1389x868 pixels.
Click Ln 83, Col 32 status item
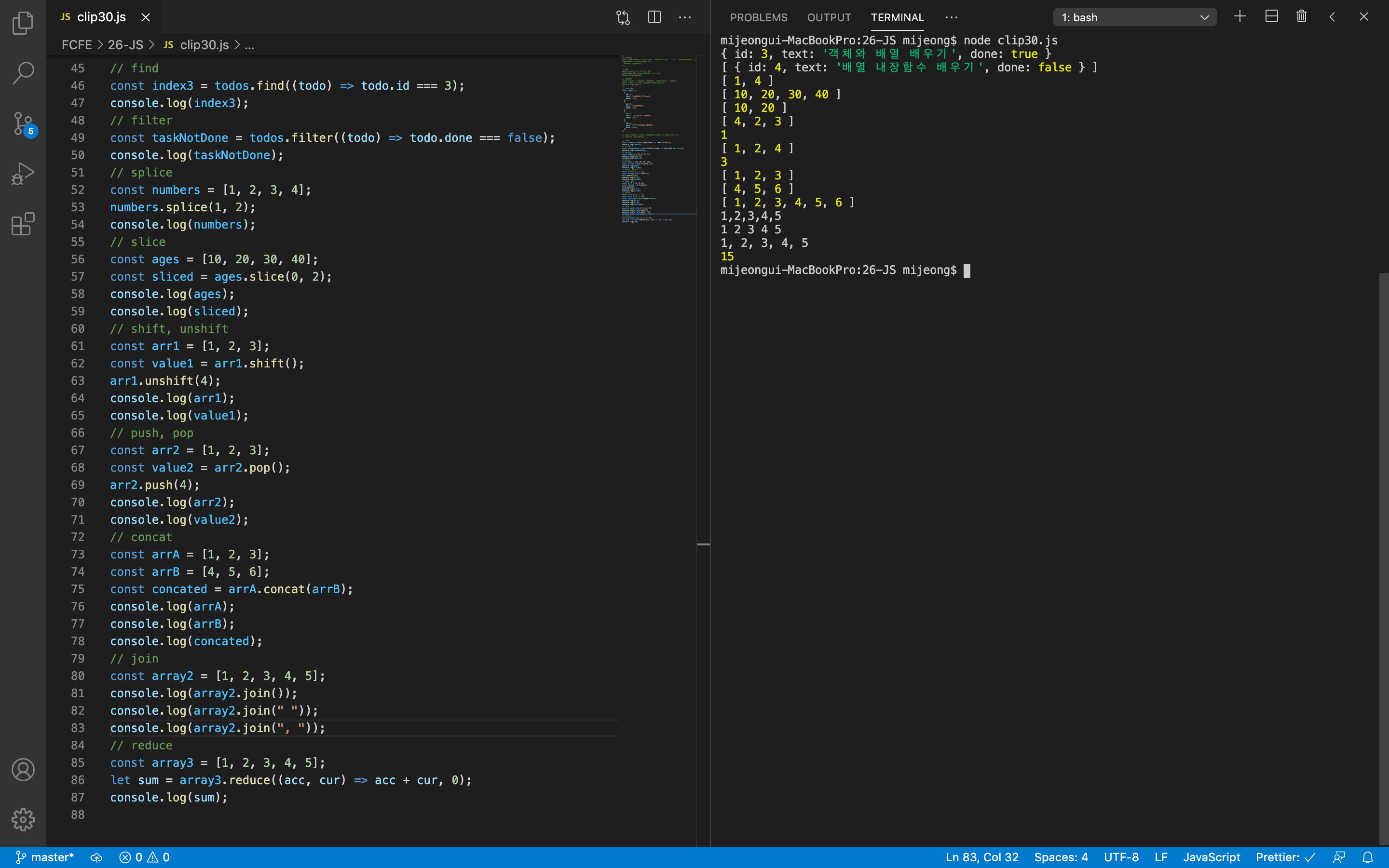982,857
